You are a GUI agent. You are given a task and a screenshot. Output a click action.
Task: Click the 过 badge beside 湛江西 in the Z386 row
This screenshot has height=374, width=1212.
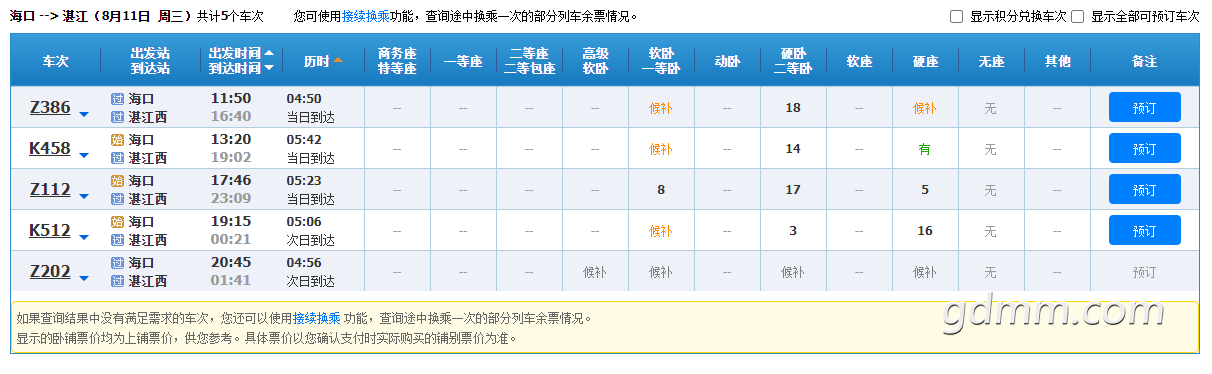click(117, 117)
